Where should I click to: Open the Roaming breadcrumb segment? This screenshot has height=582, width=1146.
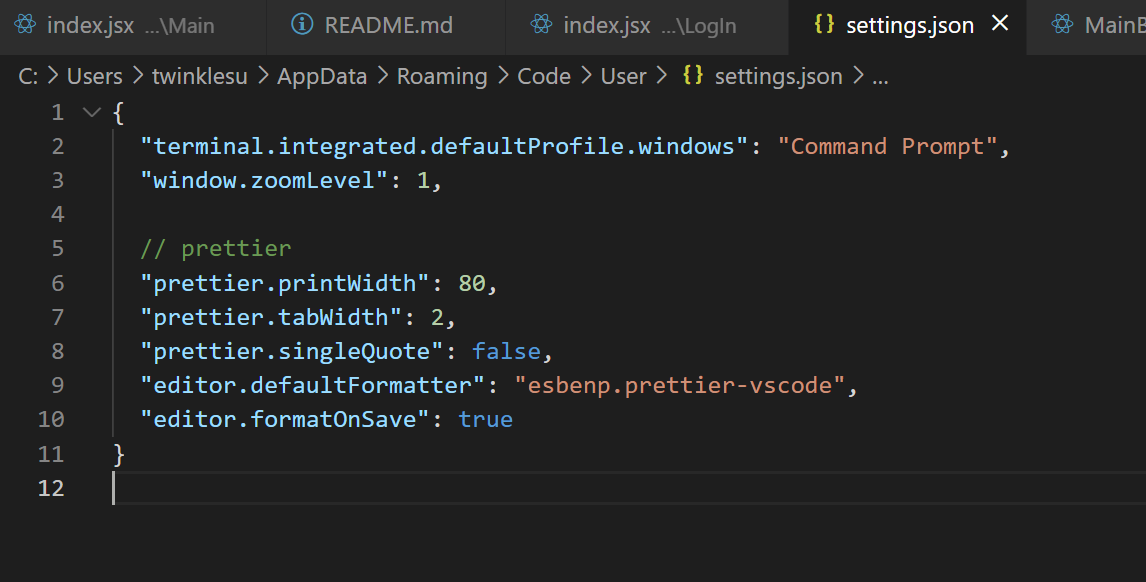441,76
